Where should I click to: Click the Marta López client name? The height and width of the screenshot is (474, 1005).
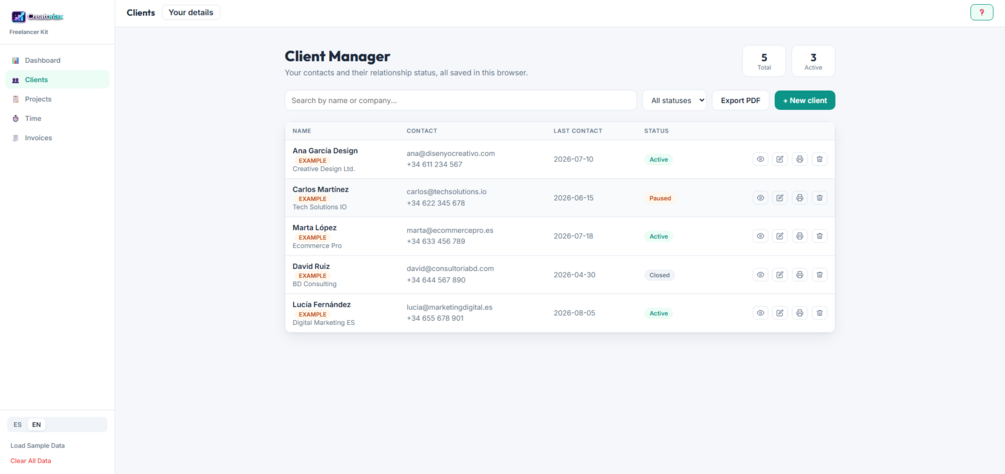tap(315, 227)
